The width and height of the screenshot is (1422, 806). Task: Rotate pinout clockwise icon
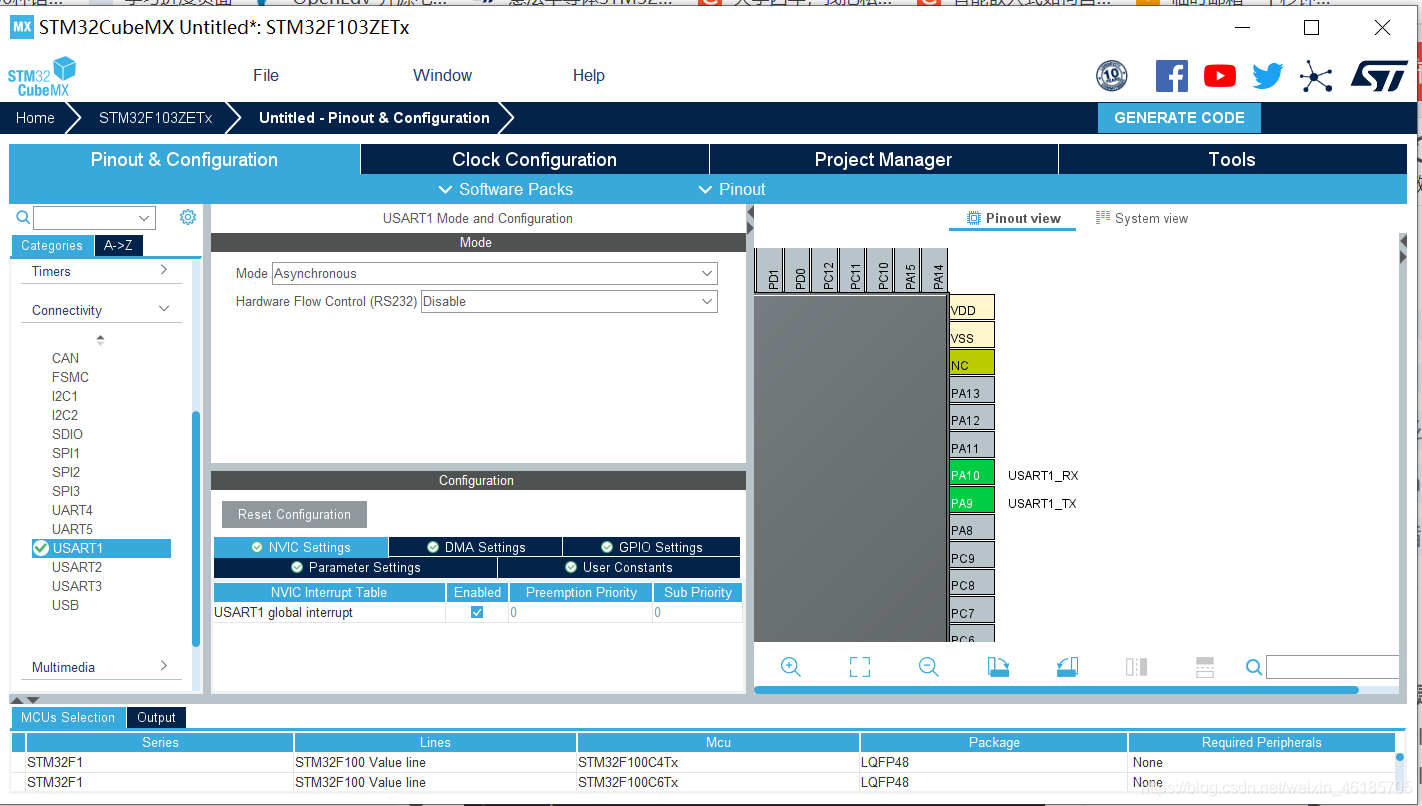coord(998,667)
